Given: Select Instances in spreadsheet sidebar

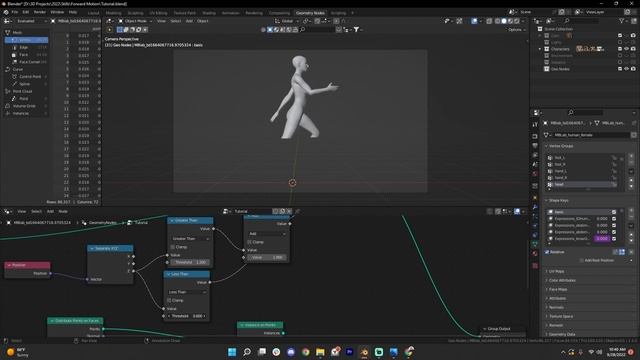Looking at the screenshot, I should tap(27, 113).
